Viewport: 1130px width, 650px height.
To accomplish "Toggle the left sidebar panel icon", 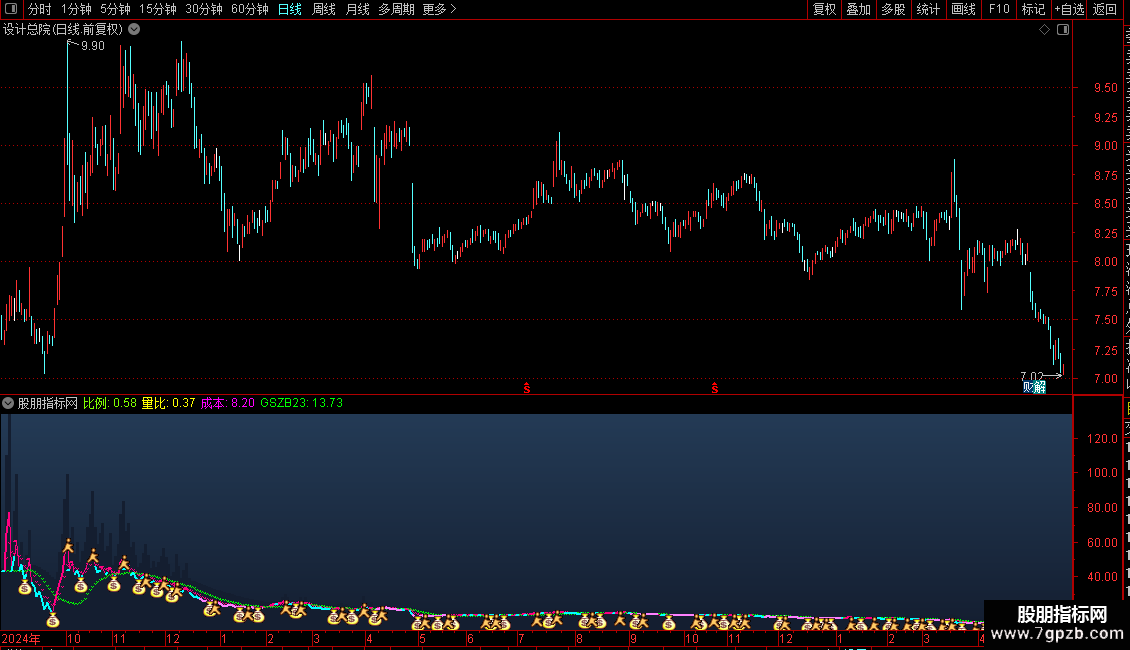I will tap(11, 9).
